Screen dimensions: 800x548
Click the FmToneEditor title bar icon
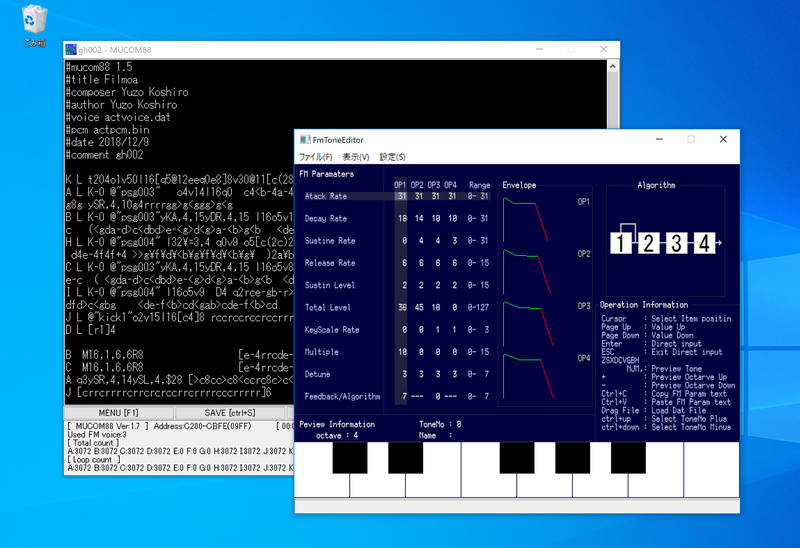305,140
